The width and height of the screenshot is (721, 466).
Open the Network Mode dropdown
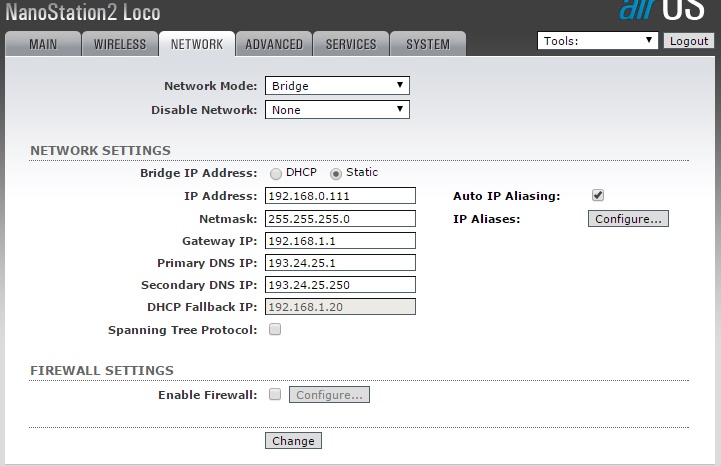click(x=338, y=86)
